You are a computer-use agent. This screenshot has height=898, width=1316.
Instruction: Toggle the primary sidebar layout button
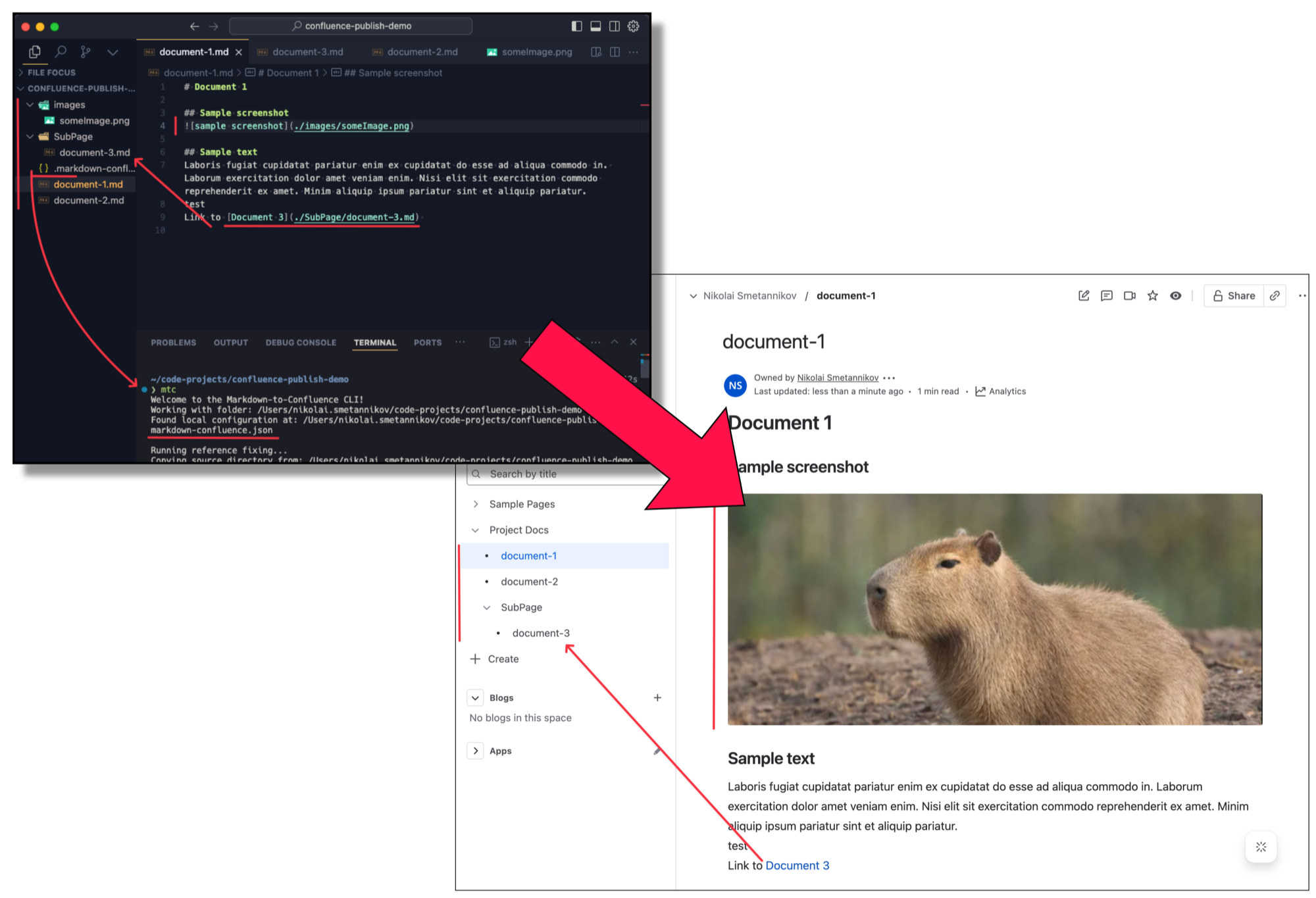coord(577,26)
